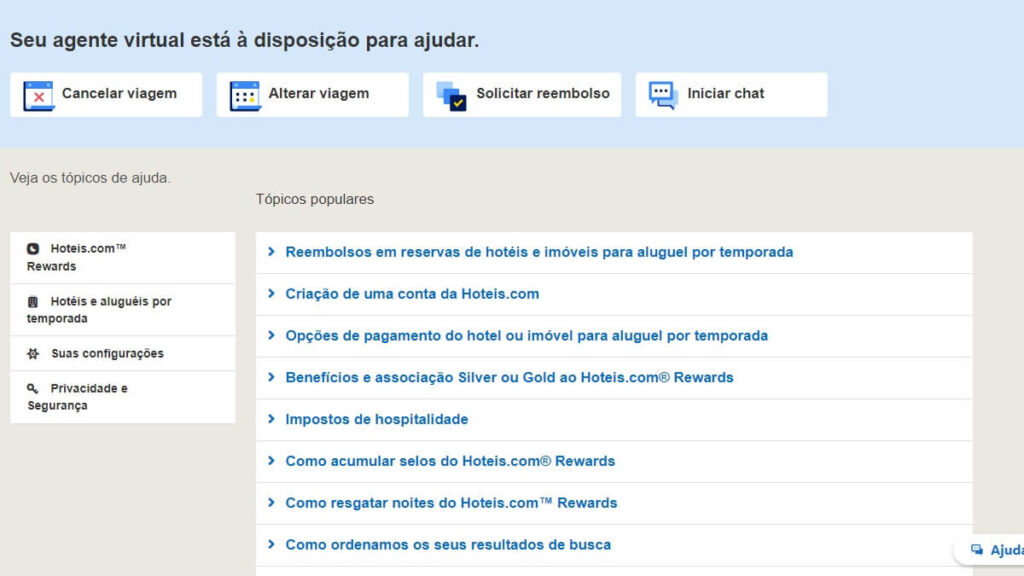The width and height of the screenshot is (1024, 576).
Task: Click the Tópicos populares heading text
Action: 315,199
